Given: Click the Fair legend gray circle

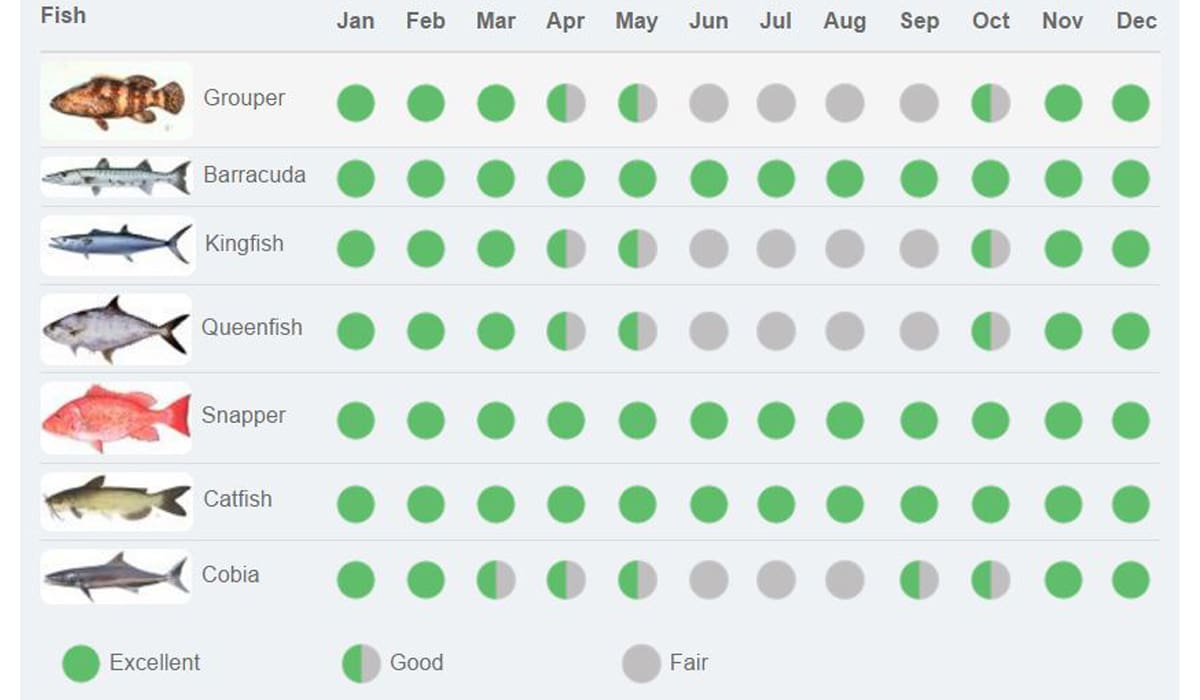Looking at the screenshot, I should (641, 663).
